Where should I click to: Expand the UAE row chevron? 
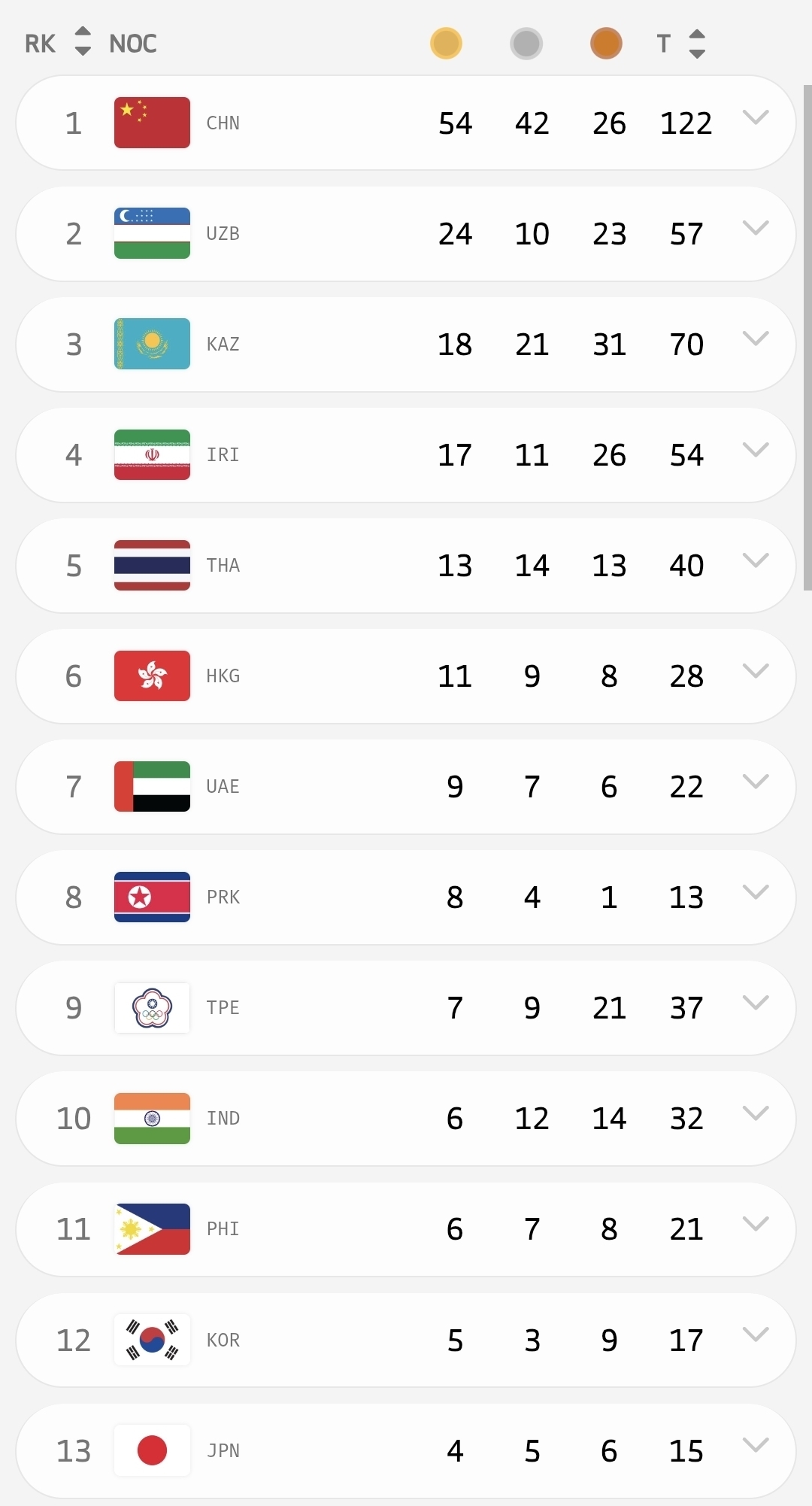point(755,781)
